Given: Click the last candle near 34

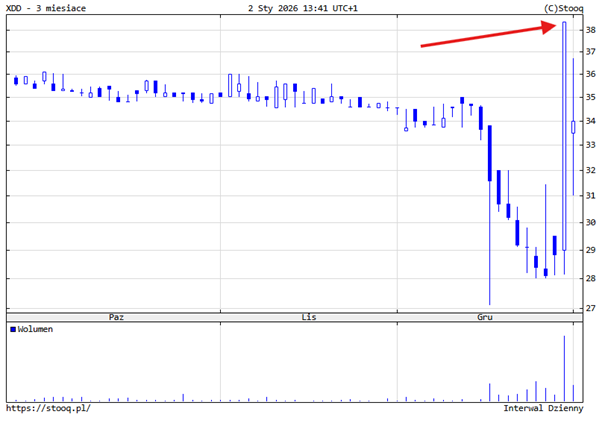Looking at the screenshot, I should point(573,126).
